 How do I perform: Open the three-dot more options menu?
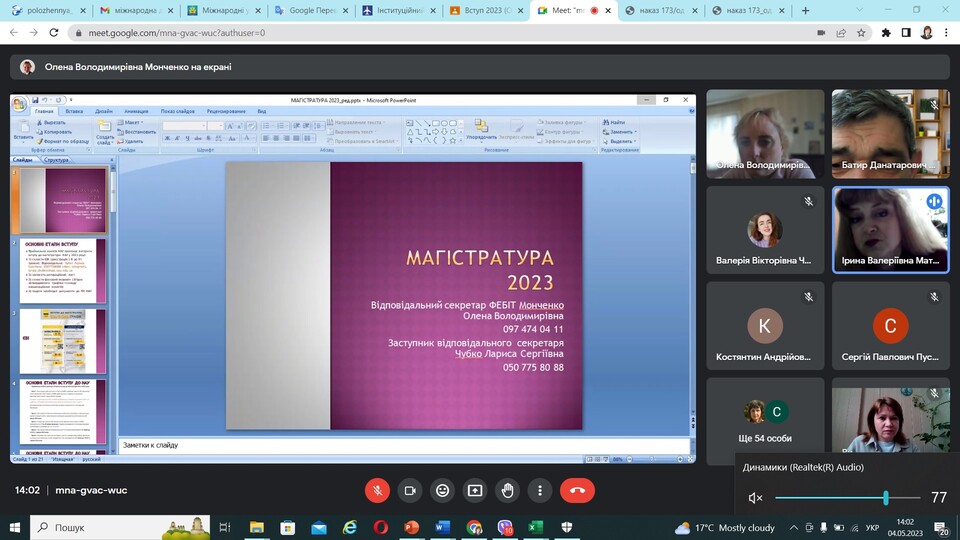click(540, 490)
